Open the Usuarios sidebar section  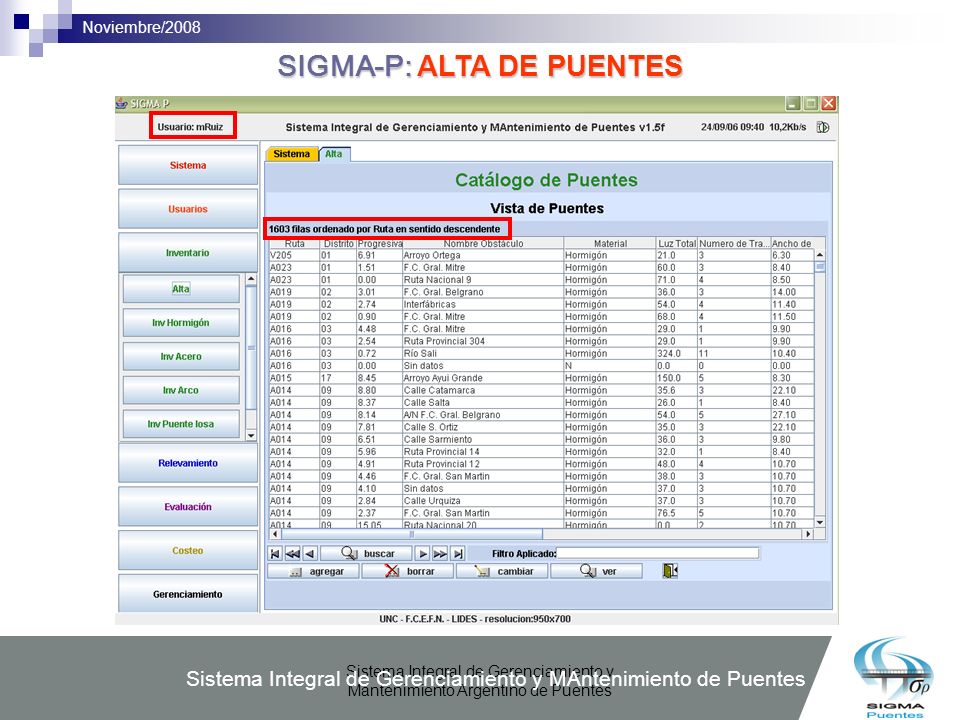click(x=188, y=209)
